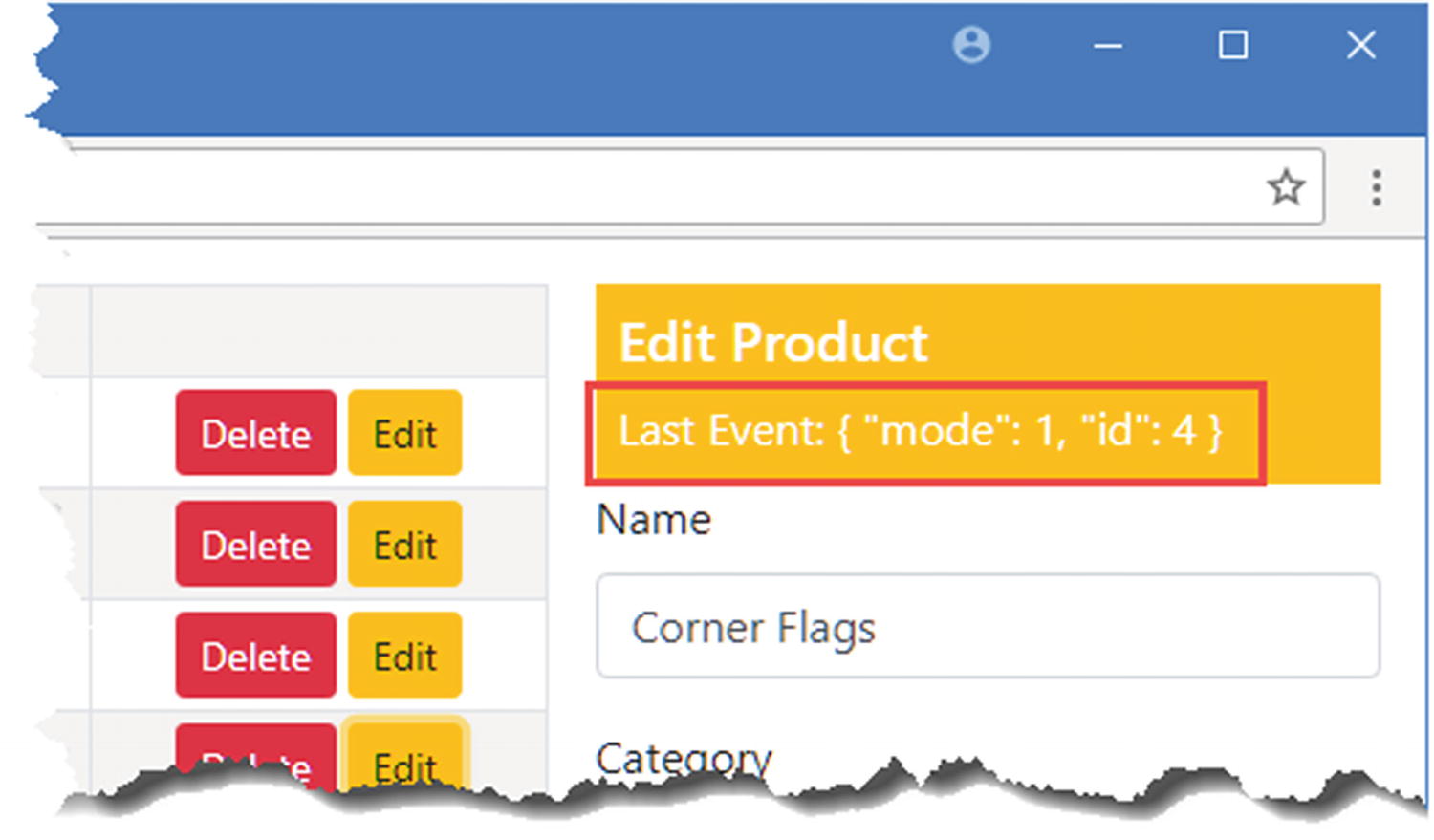Close the browser window

(x=1360, y=45)
